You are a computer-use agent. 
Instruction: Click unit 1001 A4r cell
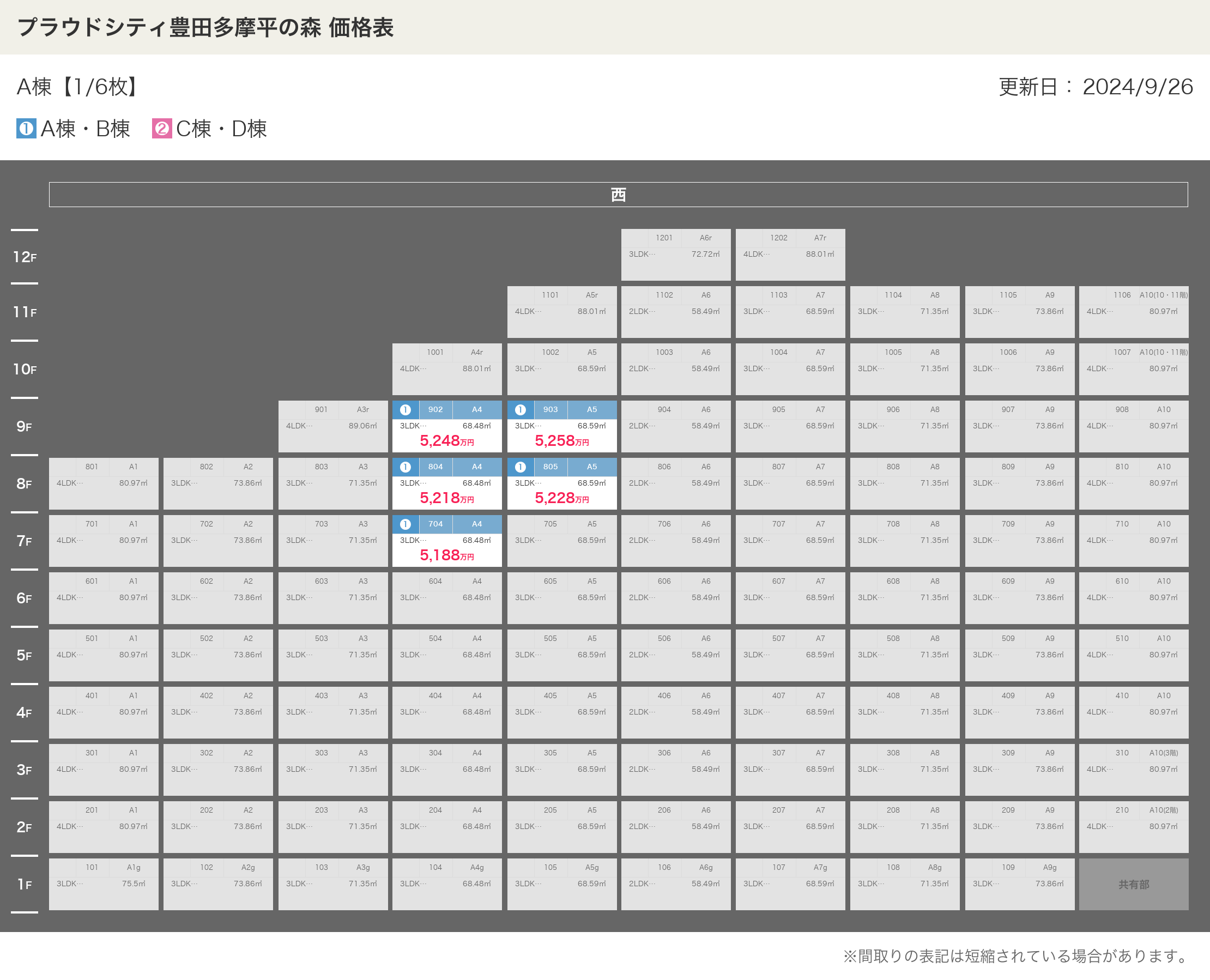coord(447,369)
